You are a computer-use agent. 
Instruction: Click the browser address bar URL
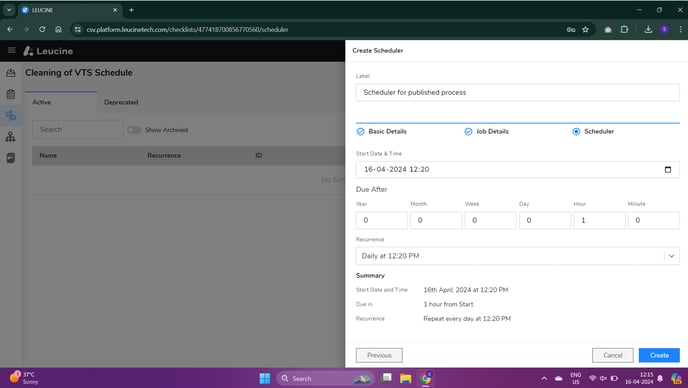187,29
